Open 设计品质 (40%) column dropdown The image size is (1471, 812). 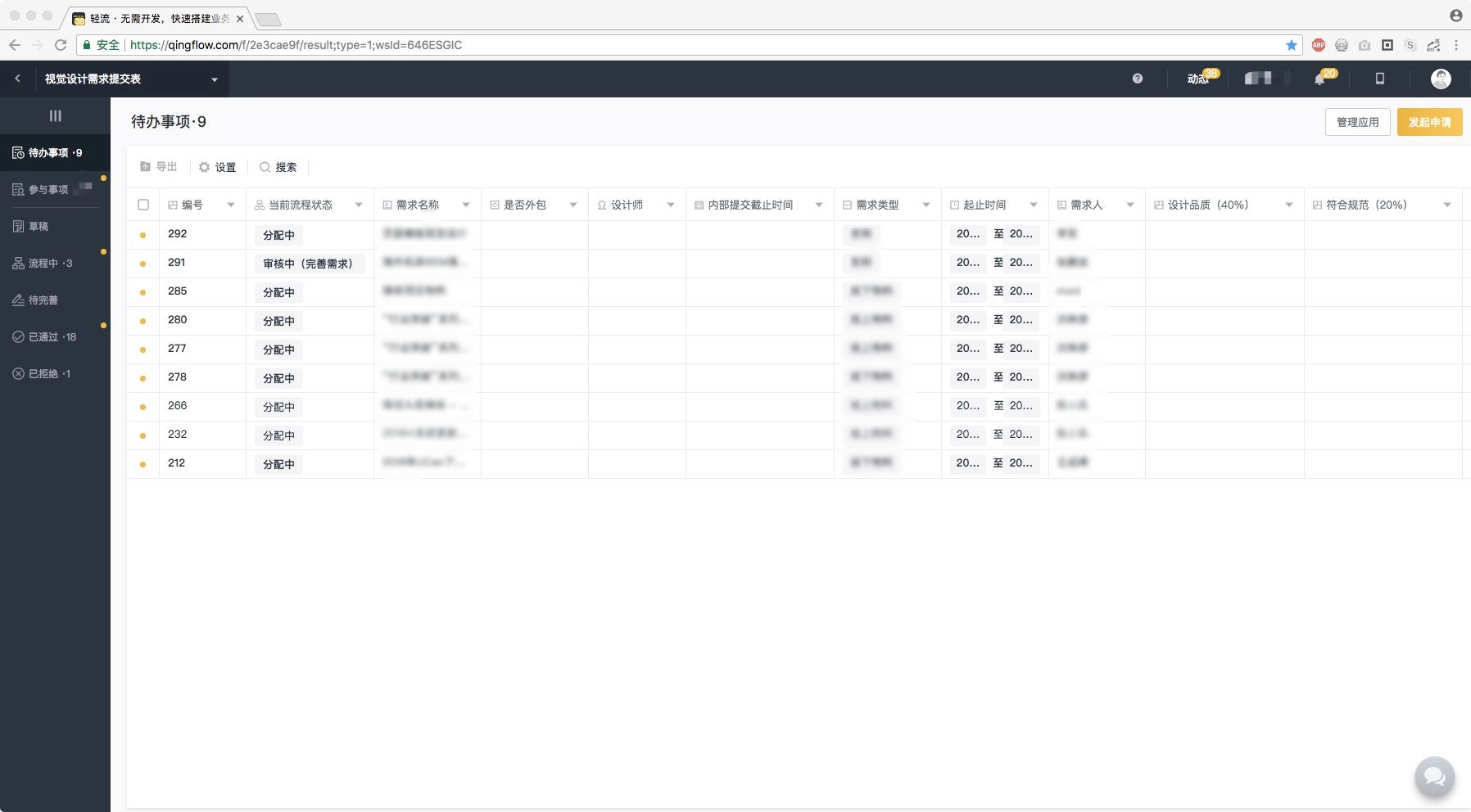click(x=1289, y=205)
